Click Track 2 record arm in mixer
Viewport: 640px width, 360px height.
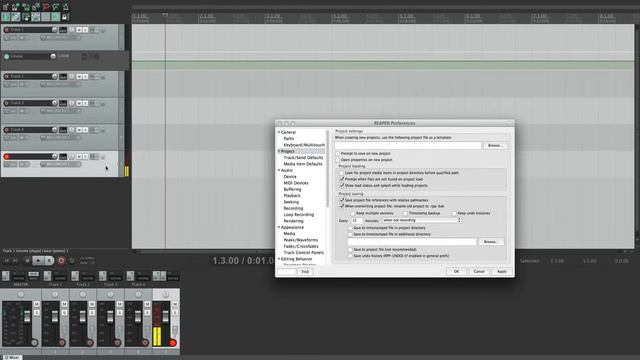pos(89,343)
